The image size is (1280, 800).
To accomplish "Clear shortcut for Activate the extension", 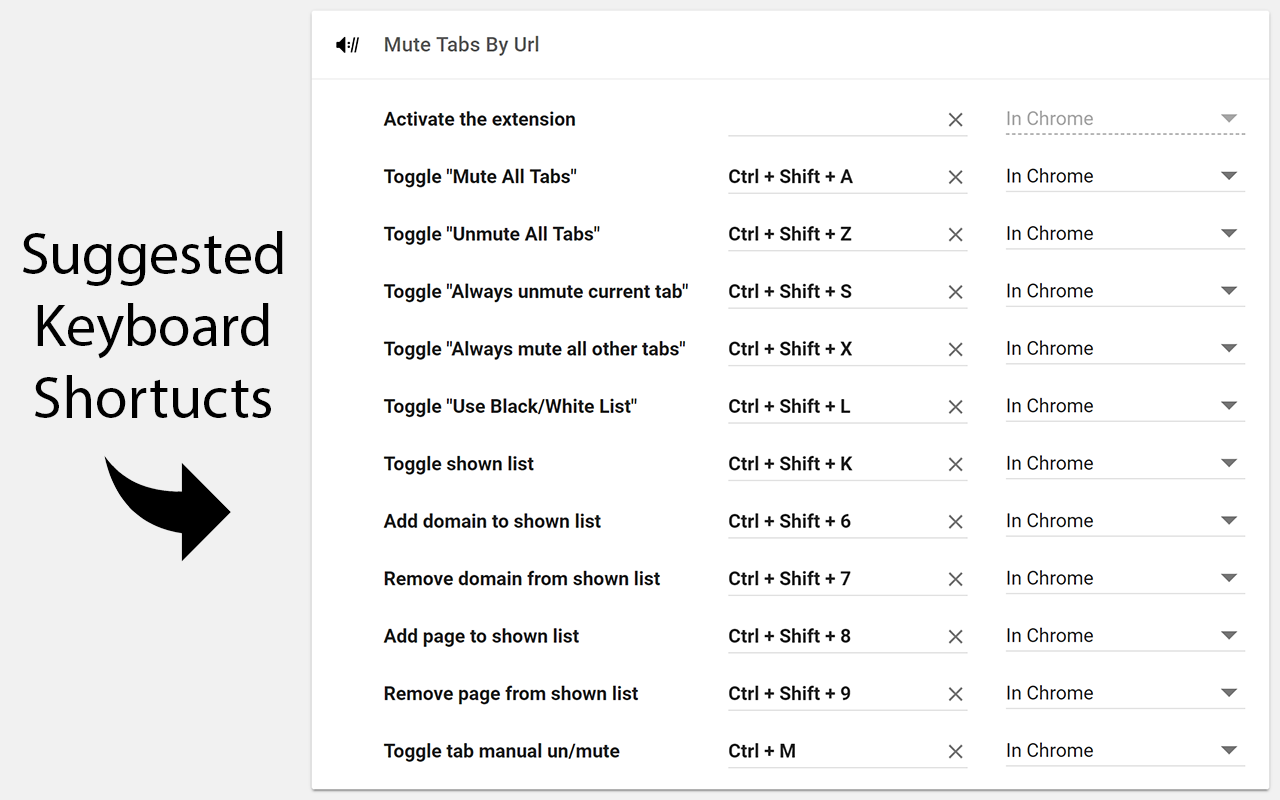I will click(x=955, y=120).
